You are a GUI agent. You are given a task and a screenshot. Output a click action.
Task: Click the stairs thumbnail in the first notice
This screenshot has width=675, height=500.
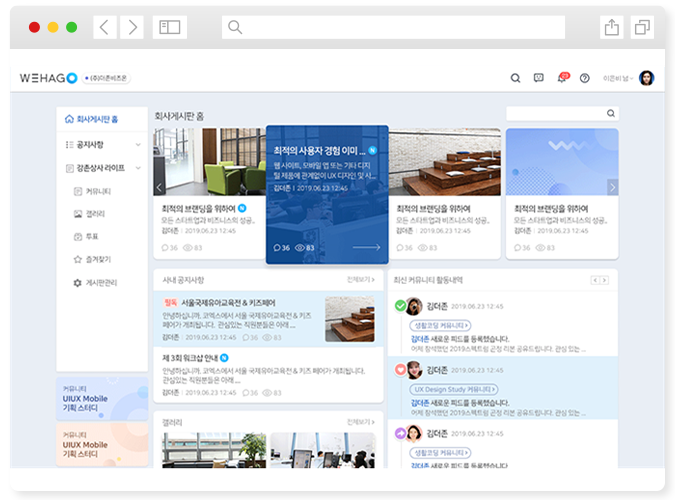[350, 319]
